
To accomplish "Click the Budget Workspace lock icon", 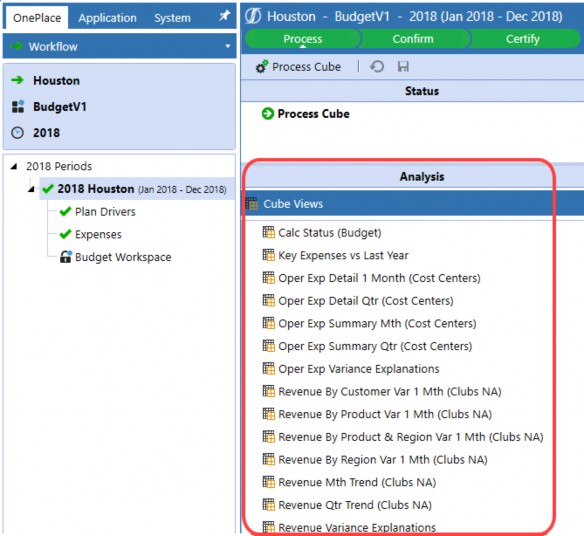I will pos(66,257).
